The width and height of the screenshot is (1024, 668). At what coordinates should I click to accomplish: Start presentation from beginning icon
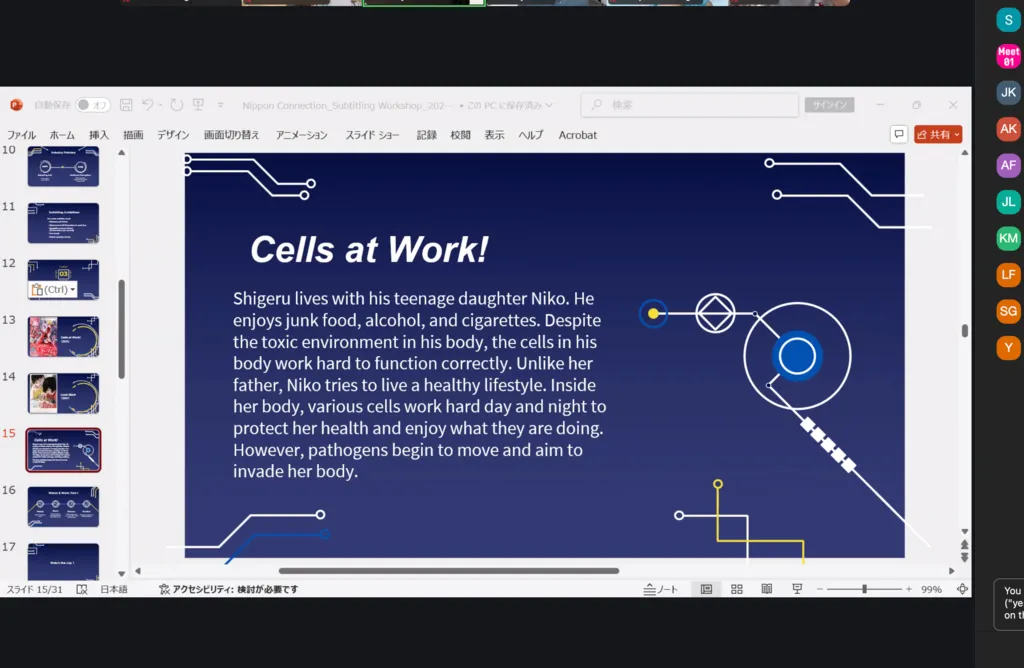coord(198,105)
